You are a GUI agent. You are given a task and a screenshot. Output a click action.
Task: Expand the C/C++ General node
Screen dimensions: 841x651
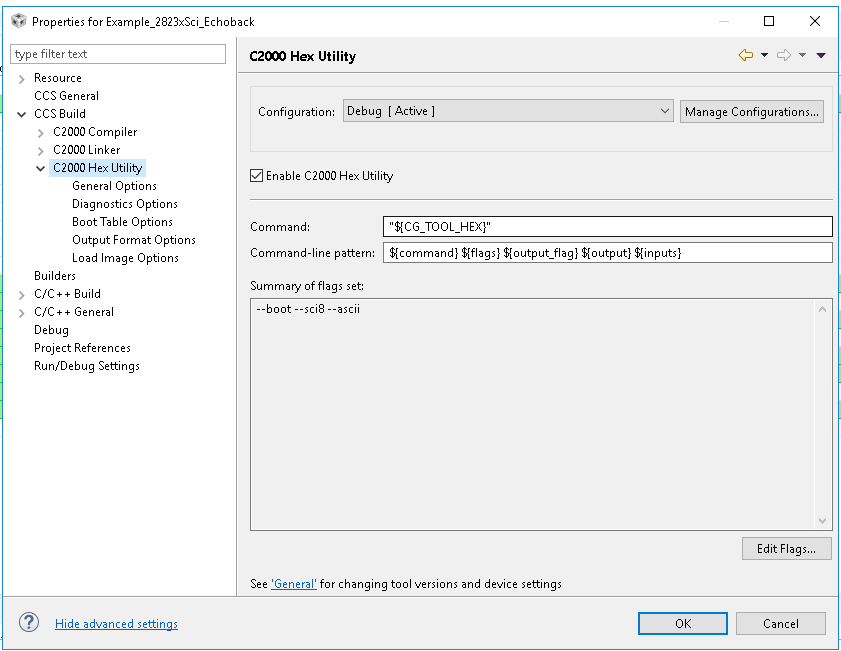tap(21, 313)
